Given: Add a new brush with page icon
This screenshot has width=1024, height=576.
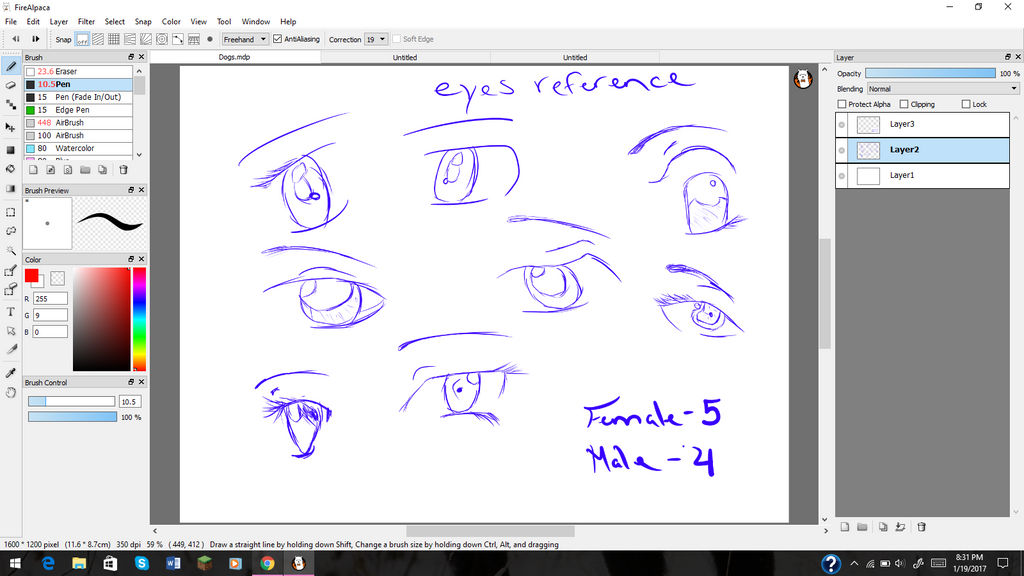Looking at the screenshot, I should click(33, 170).
